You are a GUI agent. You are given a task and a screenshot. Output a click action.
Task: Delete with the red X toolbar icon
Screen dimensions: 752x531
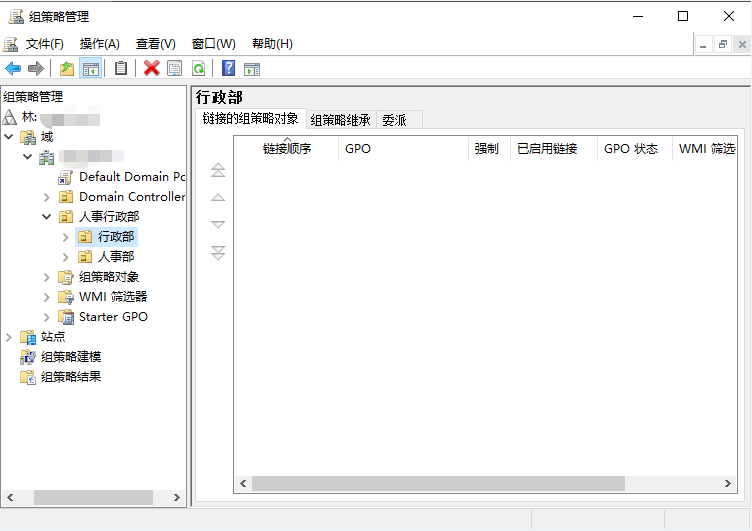152,69
